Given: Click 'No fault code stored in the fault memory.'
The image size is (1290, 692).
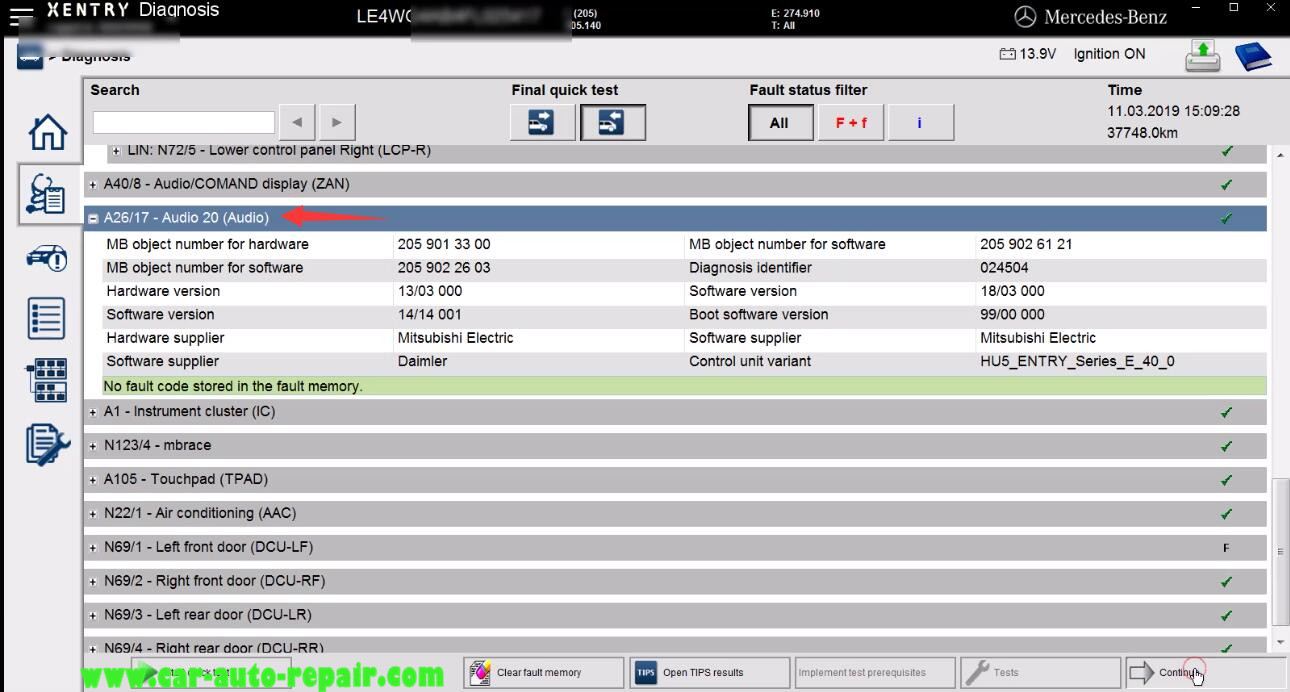Looking at the screenshot, I should pyautogui.click(x=234, y=386).
